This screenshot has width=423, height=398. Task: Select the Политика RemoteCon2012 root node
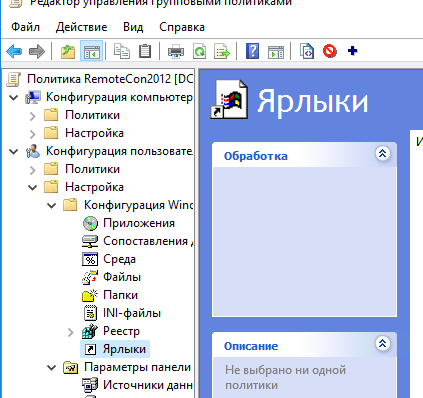[x=110, y=79]
